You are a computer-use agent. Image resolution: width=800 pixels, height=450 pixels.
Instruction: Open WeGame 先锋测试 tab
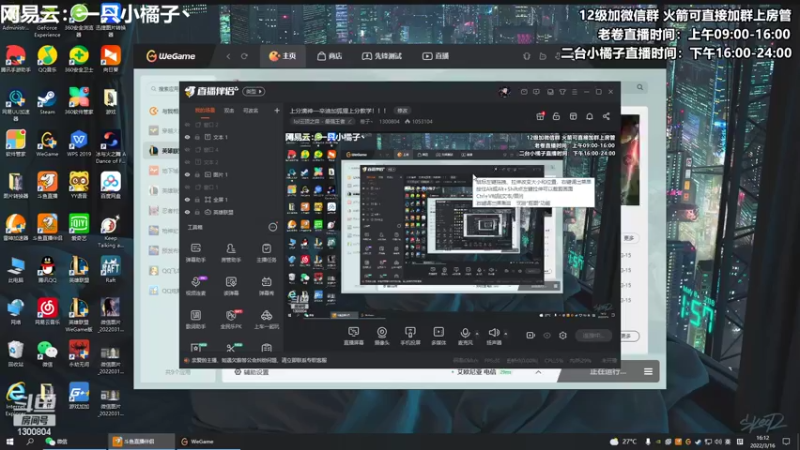pos(382,56)
